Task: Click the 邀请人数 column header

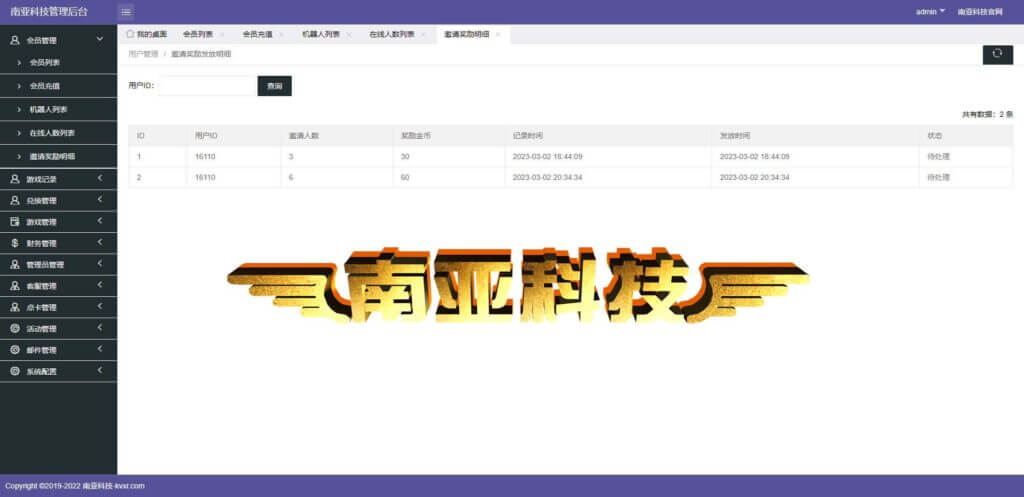Action: [304, 136]
